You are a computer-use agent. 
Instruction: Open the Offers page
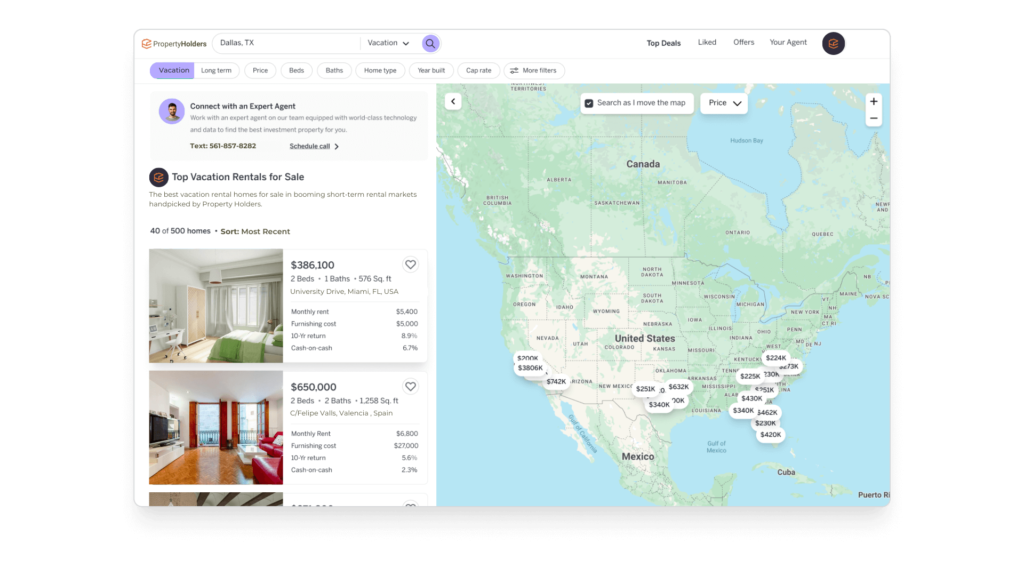(x=743, y=43)
